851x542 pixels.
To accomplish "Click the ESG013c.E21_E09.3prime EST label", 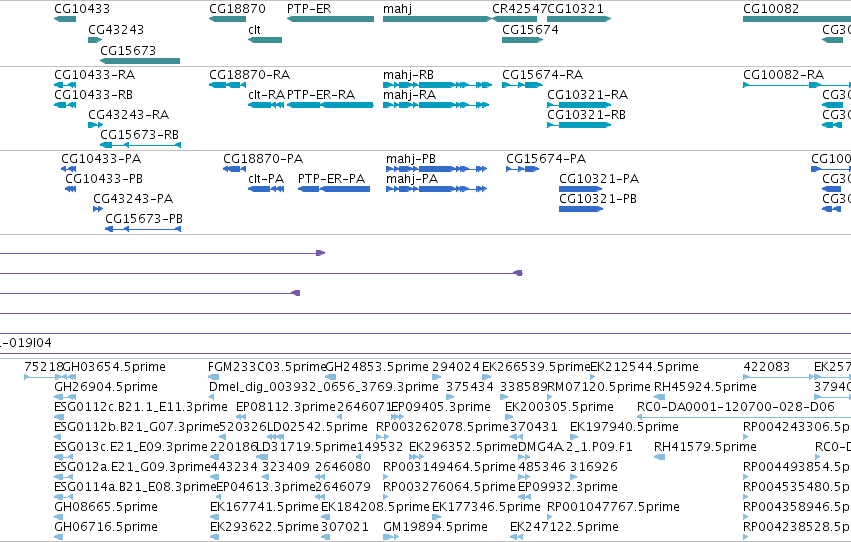I will 131,447.
